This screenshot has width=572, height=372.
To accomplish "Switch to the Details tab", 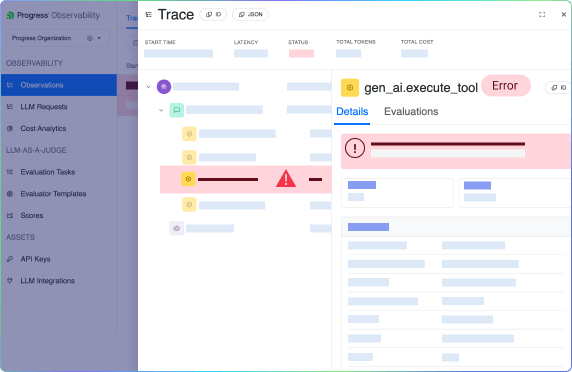I will (352, 112).
